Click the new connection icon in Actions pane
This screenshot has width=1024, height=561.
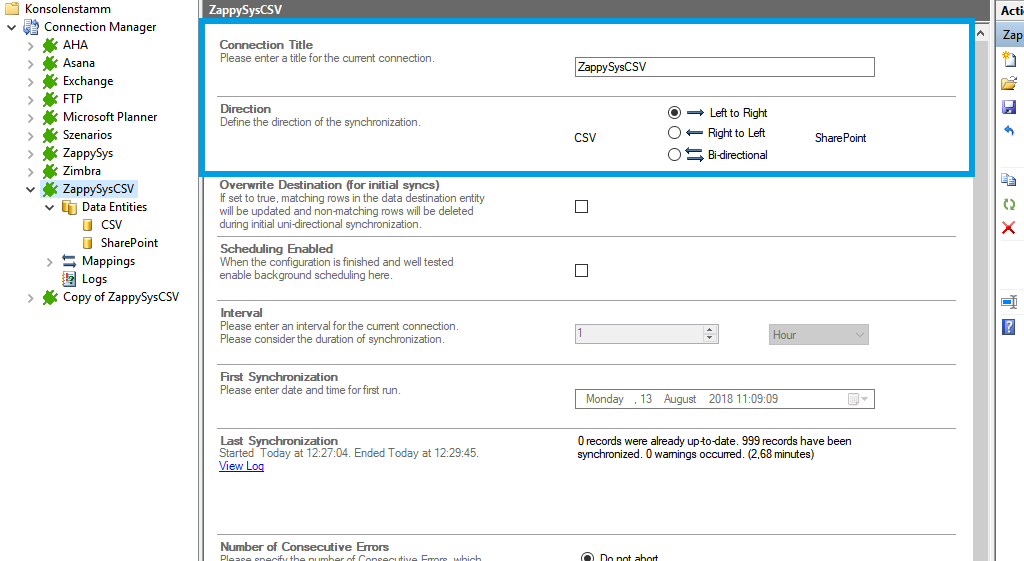pos(1009,59)
